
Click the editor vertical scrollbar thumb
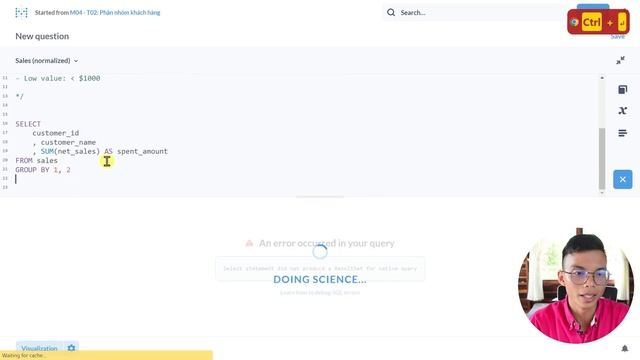602,158
